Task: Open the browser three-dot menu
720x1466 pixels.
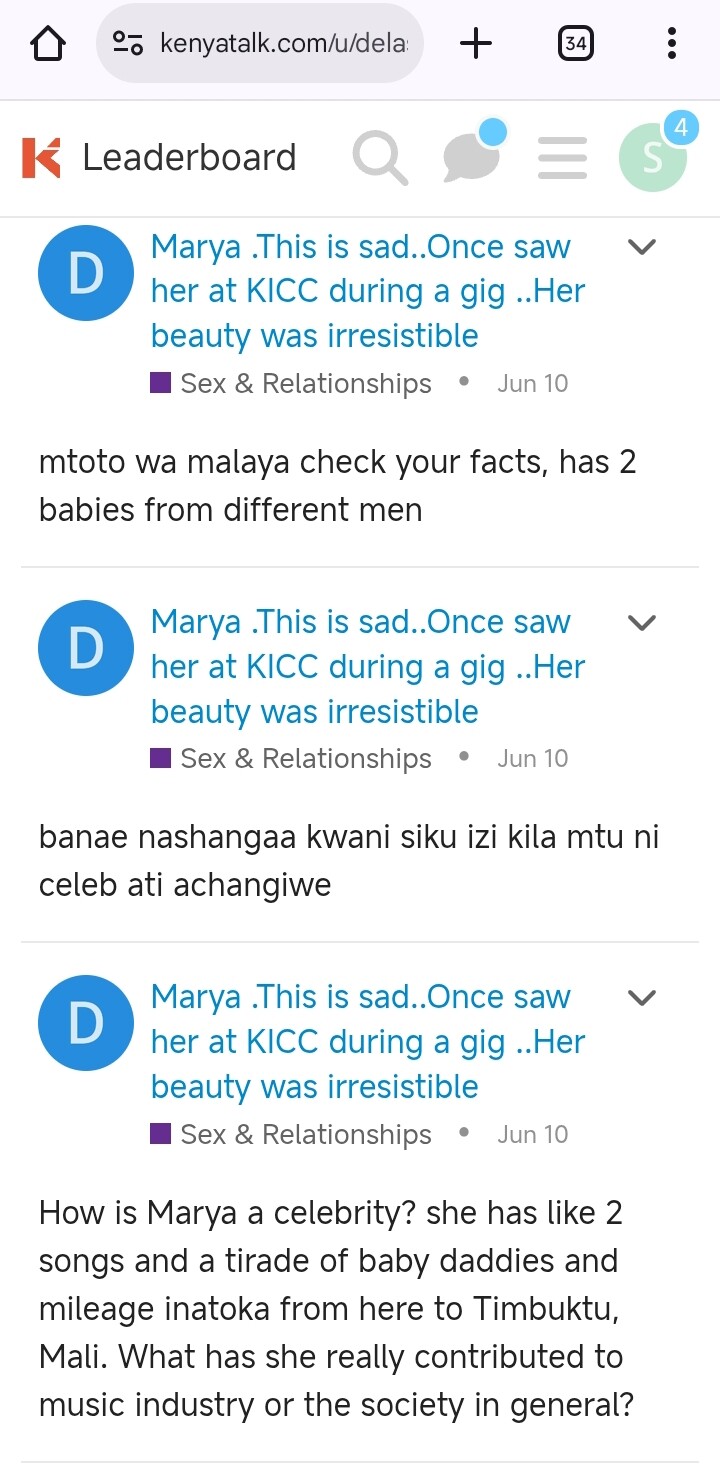Action: click(x=671, y=43)
